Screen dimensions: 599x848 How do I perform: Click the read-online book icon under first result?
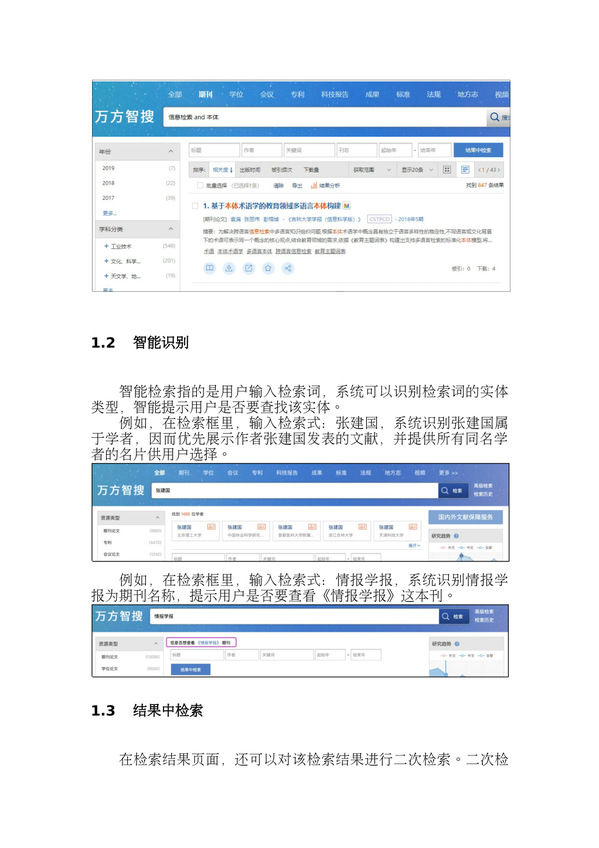click(x=209, y=268)
